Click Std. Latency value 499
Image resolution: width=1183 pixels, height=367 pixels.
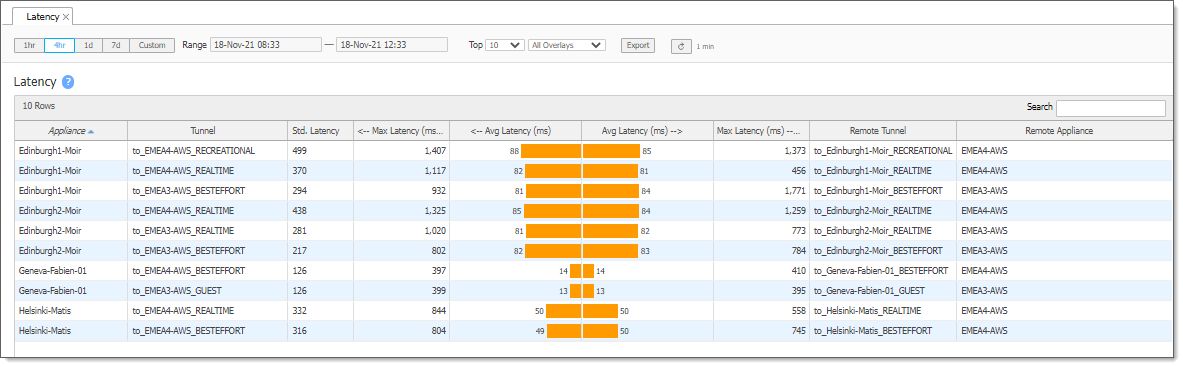tap(300, 151)
